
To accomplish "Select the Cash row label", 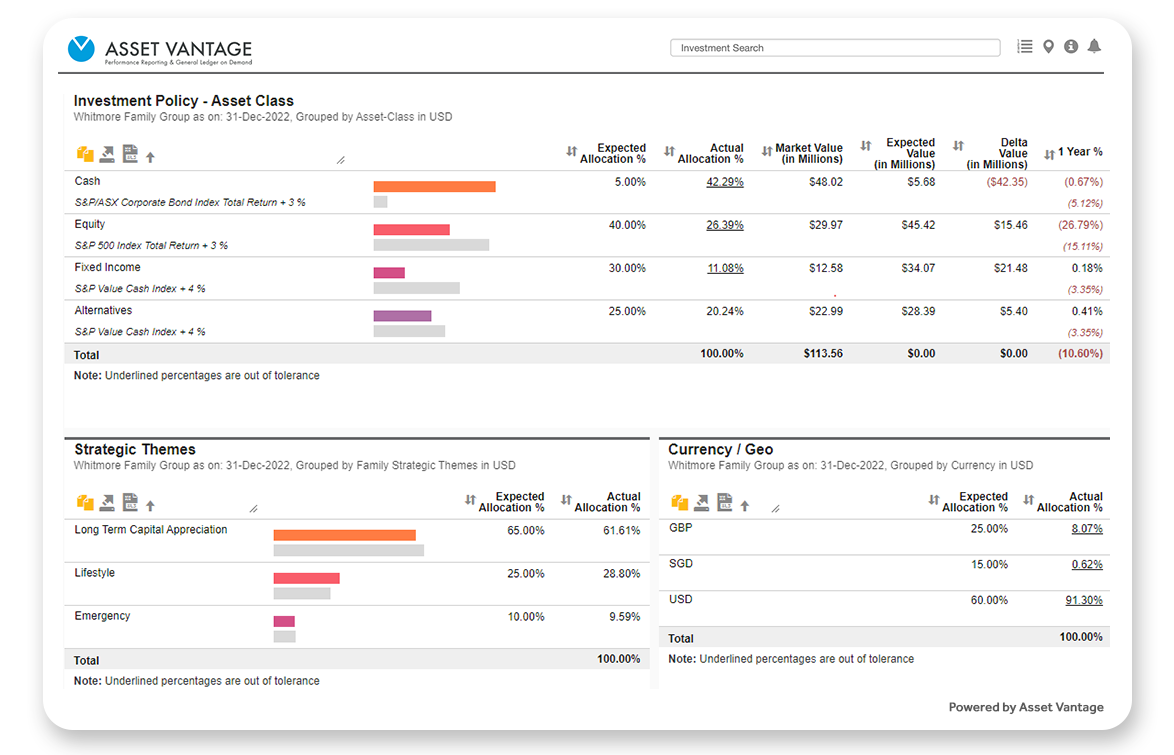I will point(87,181).
